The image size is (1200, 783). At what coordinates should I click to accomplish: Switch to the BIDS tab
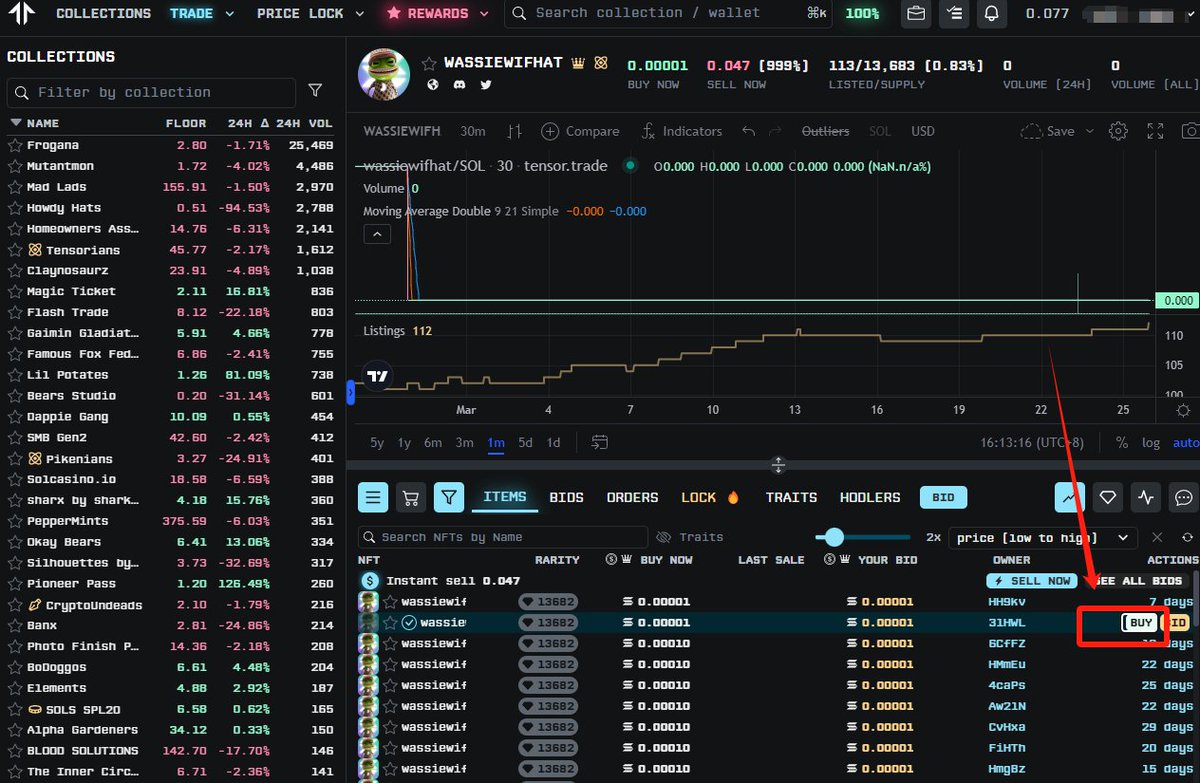[566, 497]
